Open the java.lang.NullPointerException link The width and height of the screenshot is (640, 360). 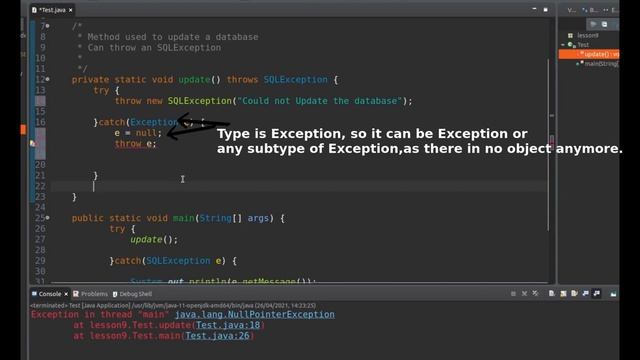255,314
